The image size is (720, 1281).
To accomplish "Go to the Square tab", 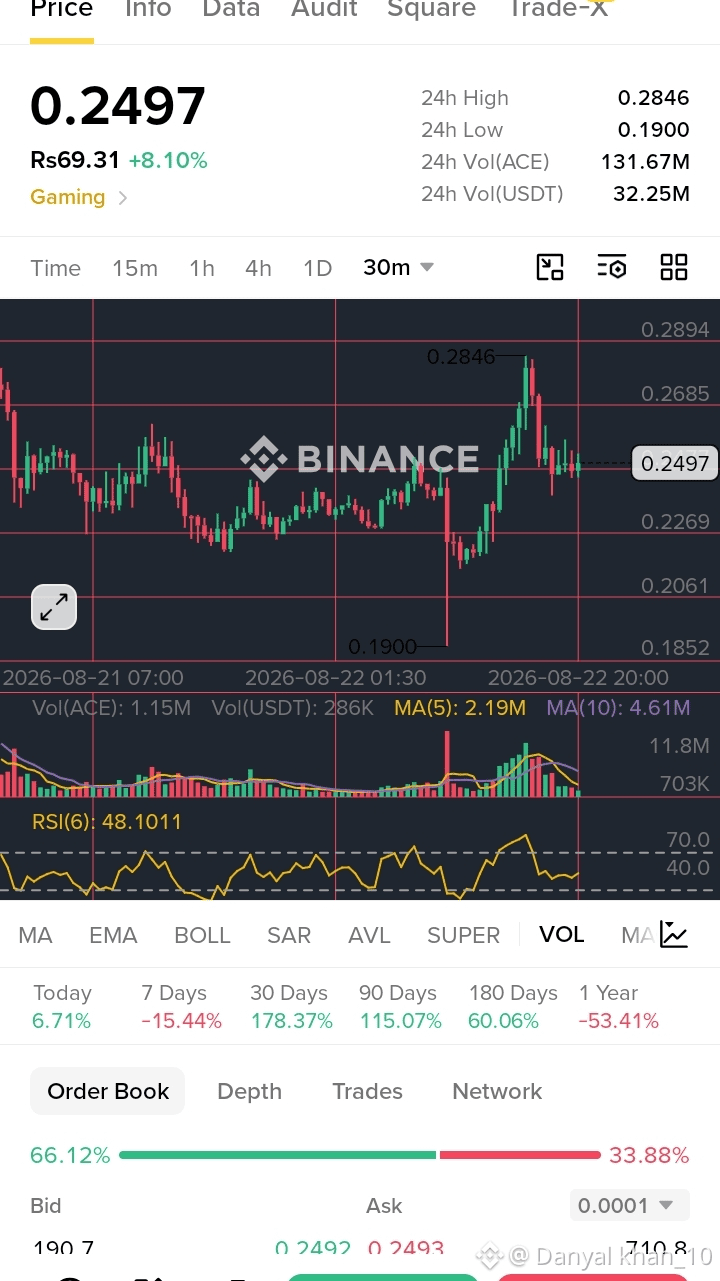I will pos(432,10).
